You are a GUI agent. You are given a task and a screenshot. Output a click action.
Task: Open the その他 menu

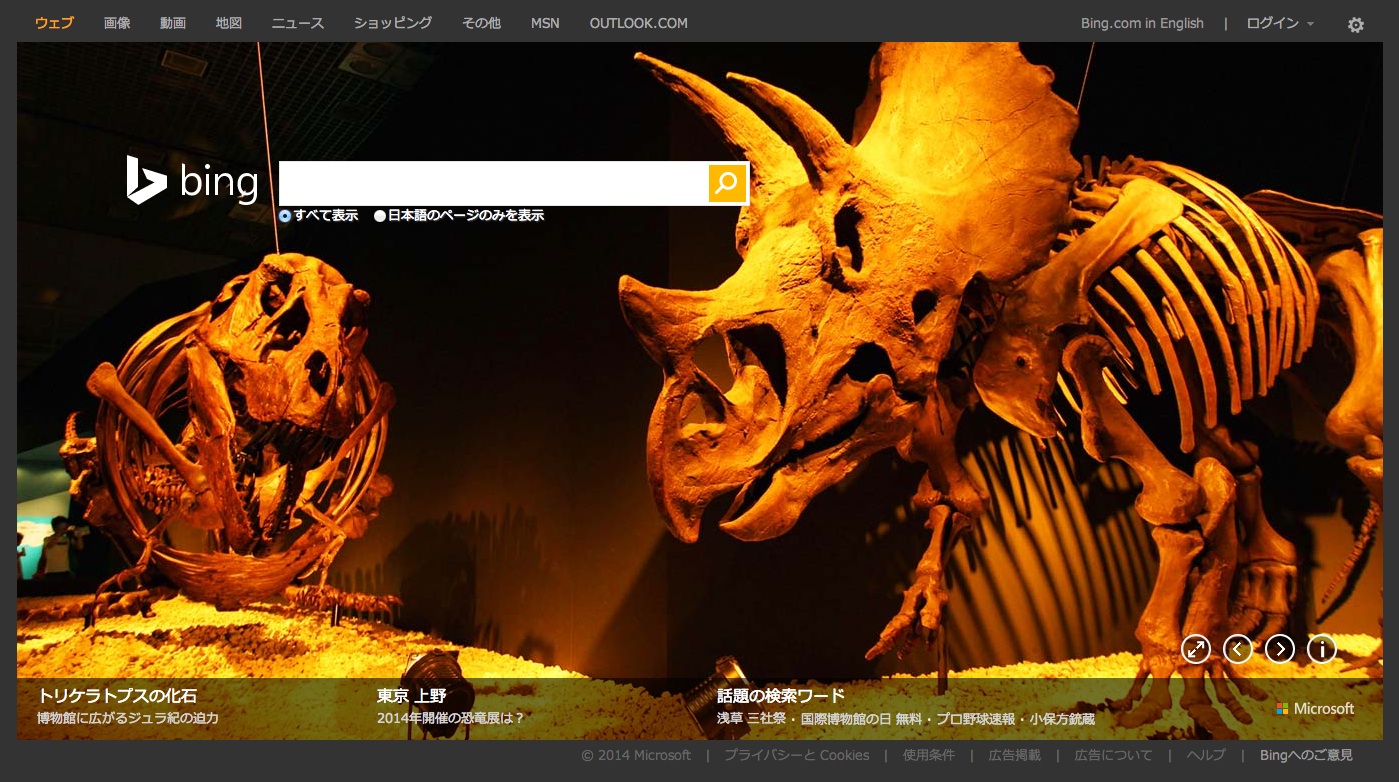pos(481,23)
